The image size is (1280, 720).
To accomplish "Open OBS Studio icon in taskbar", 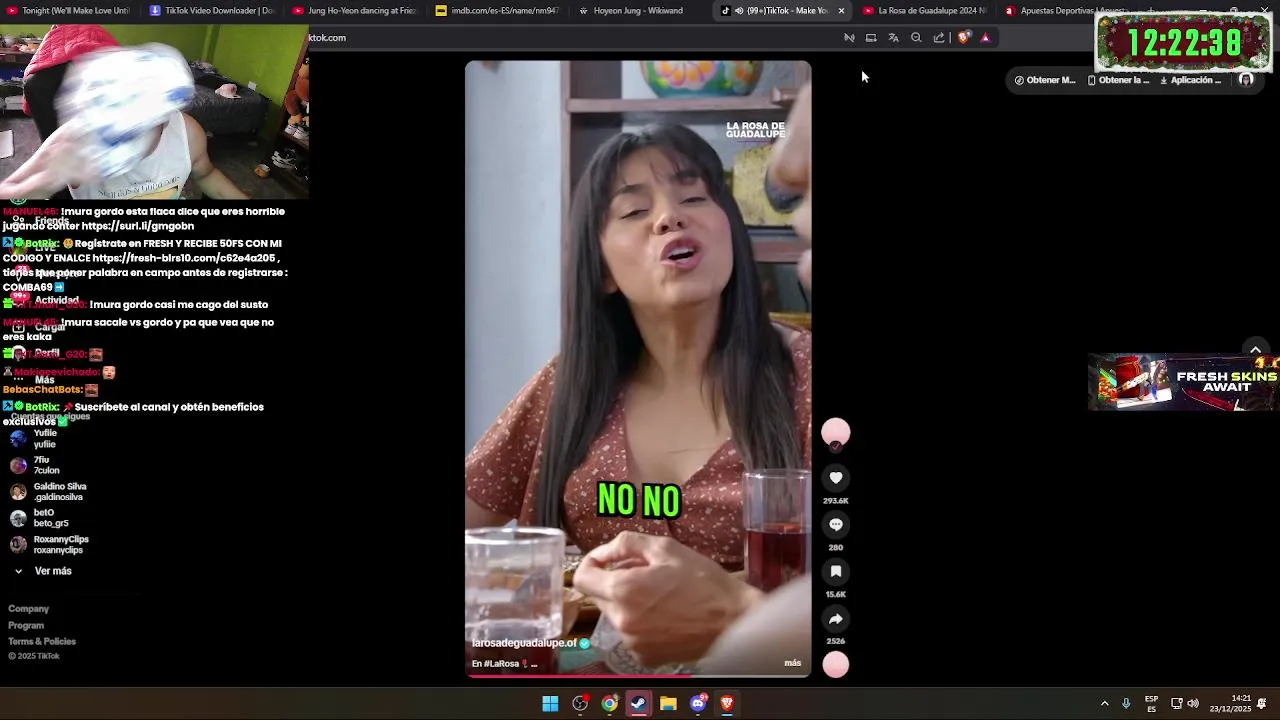I will (580, 704).
